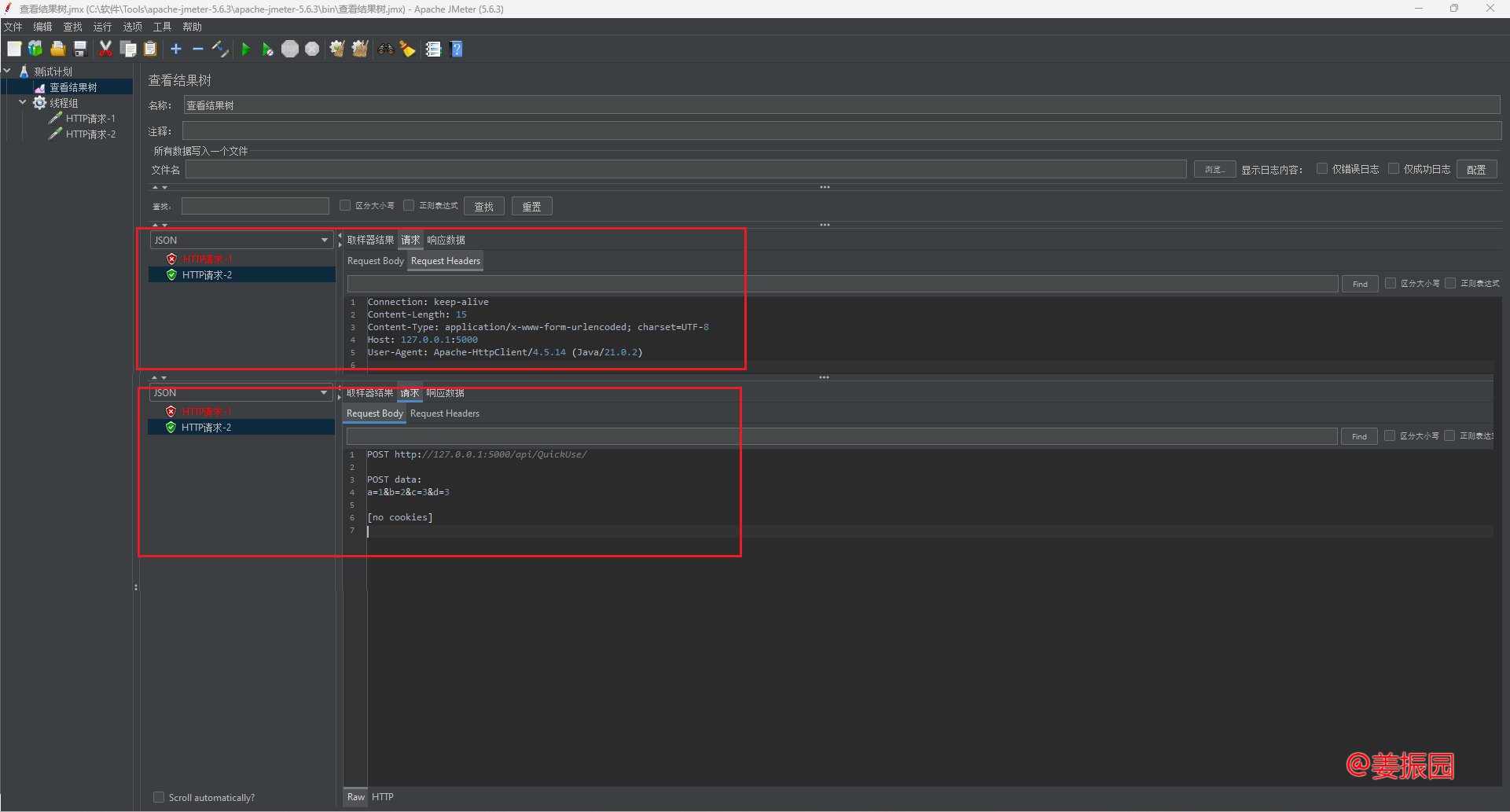This screenshot has height=812, width=1510.
Task: Switch to upper Request Body tab
Action: 376,261
